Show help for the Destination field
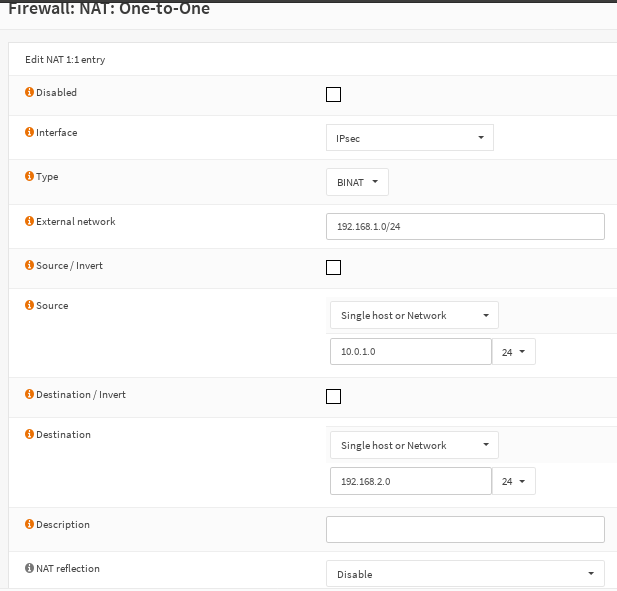 29,435
